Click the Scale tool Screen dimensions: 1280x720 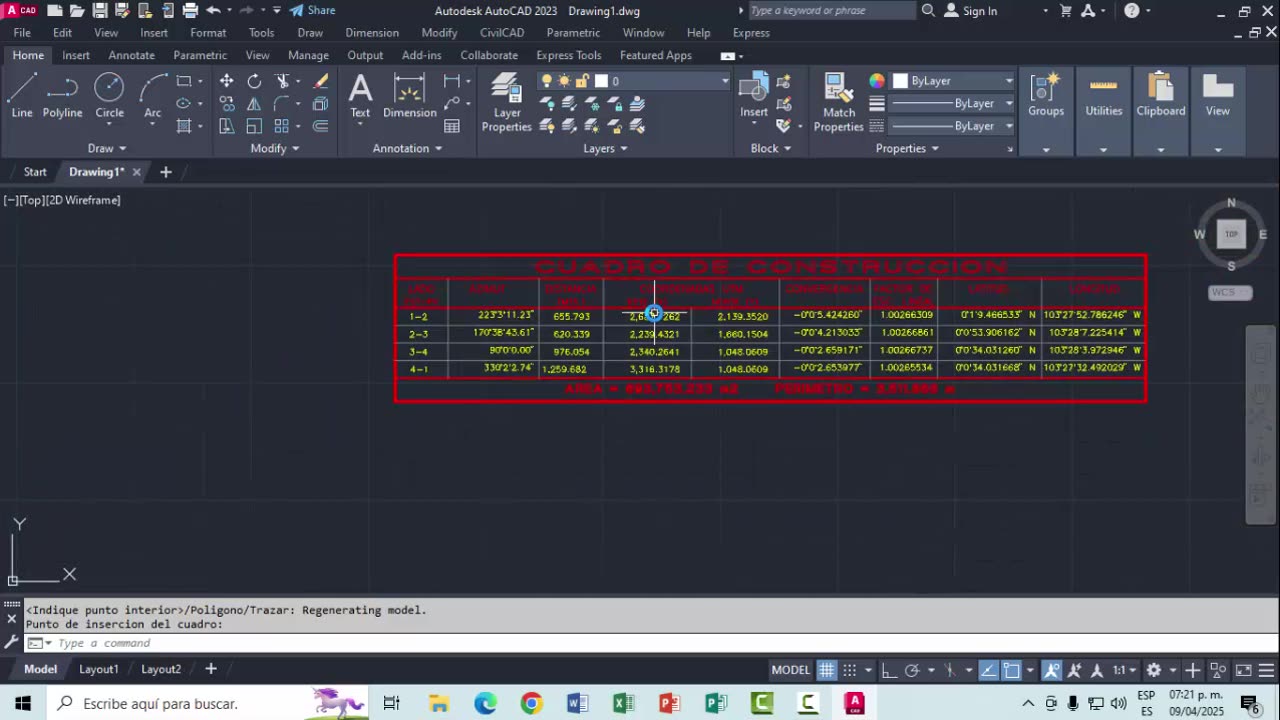click(x=254, y=126)
